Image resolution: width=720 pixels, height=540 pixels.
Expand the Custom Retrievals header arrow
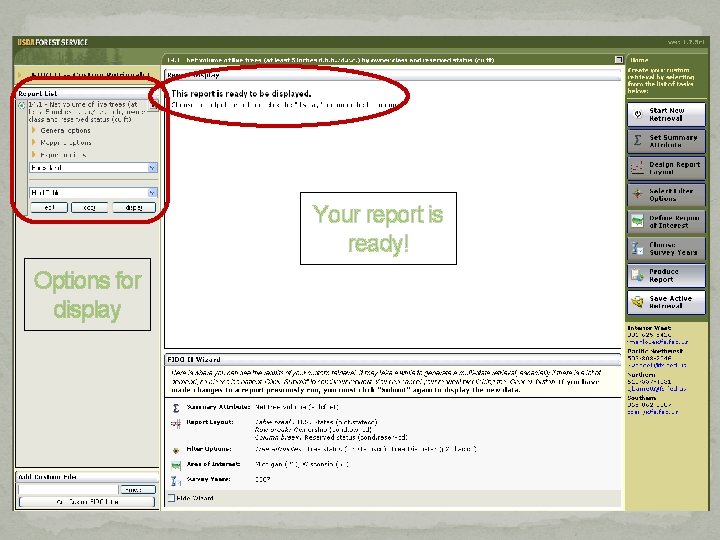[x=20, y=74]
